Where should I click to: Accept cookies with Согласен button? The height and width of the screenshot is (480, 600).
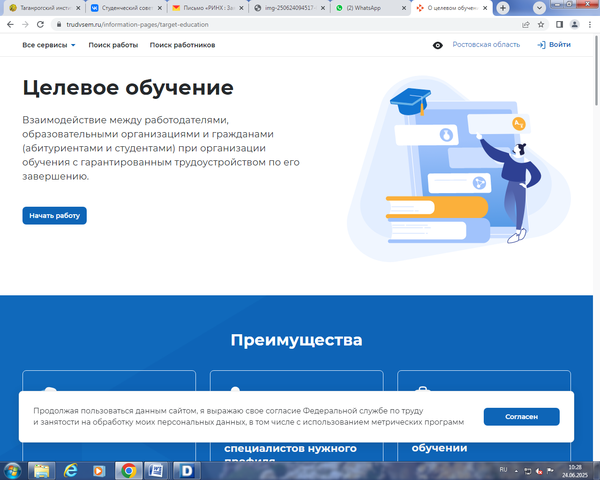(521, 417)
